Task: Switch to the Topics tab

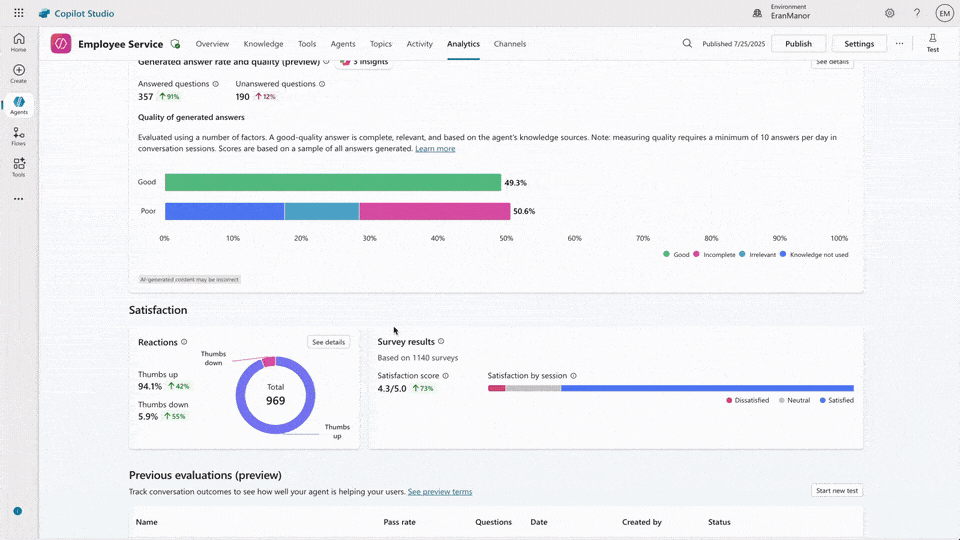Action: point(381,44)
